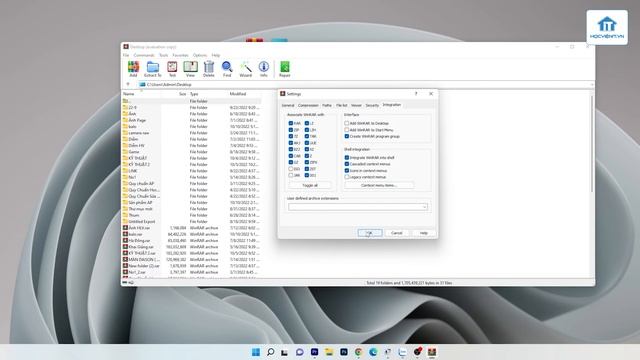The height and width of the screenshot is (360, 640).
Task: Enable Add WinRAR to Start Menu
Action: pos(347,130)
